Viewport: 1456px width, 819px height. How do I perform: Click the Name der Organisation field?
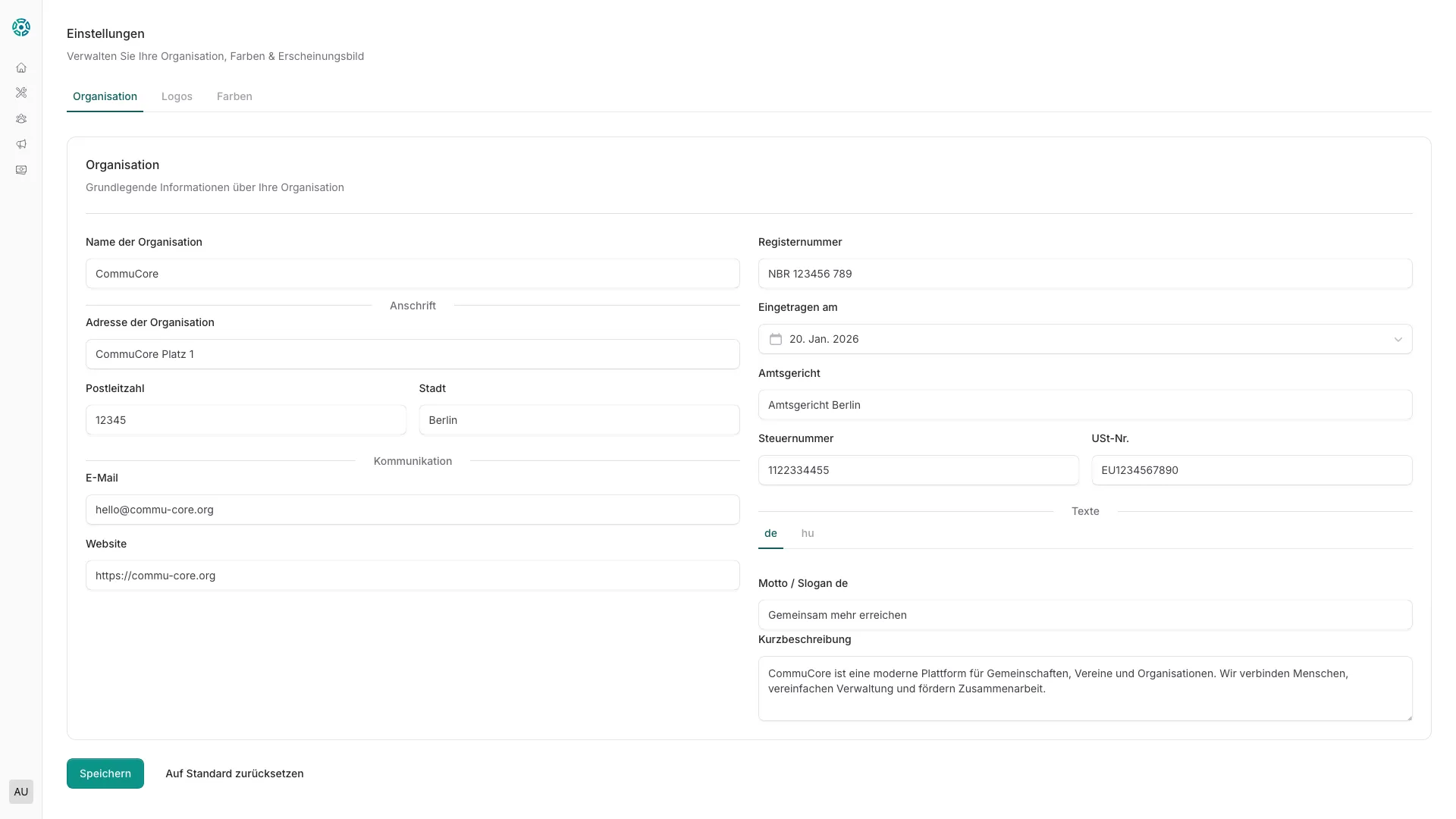pos(413,274)
